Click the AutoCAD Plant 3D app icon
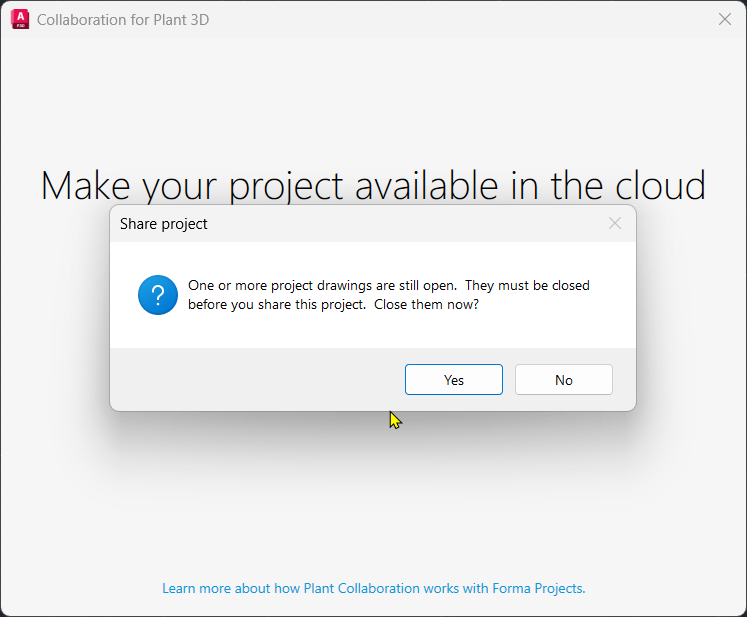This screenshot has height=617, width=747. click(x=20, y=20)
